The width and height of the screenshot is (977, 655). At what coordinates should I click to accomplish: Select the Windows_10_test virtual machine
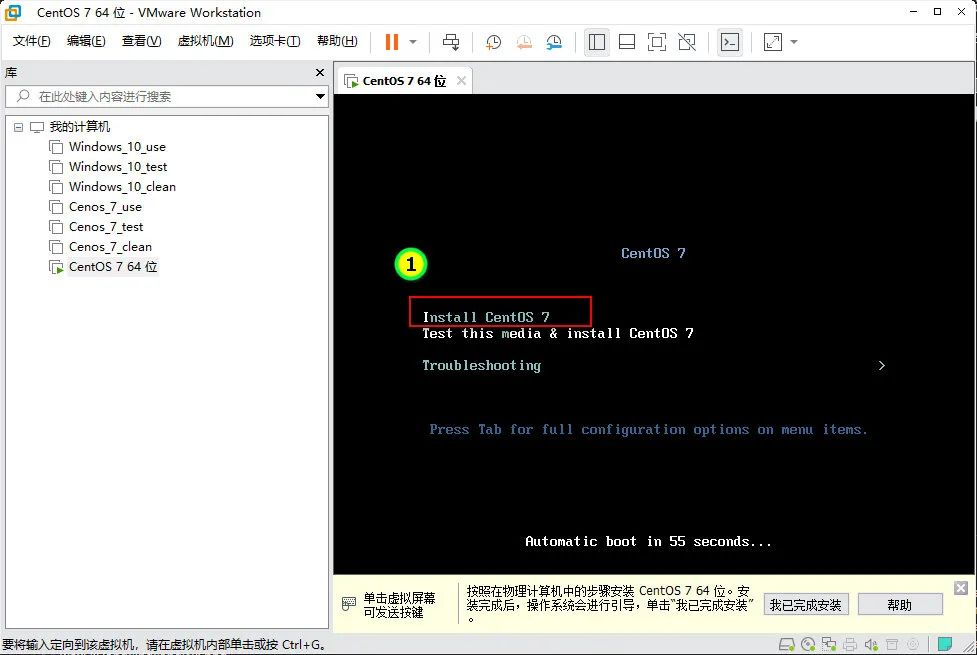click(118, 167)
